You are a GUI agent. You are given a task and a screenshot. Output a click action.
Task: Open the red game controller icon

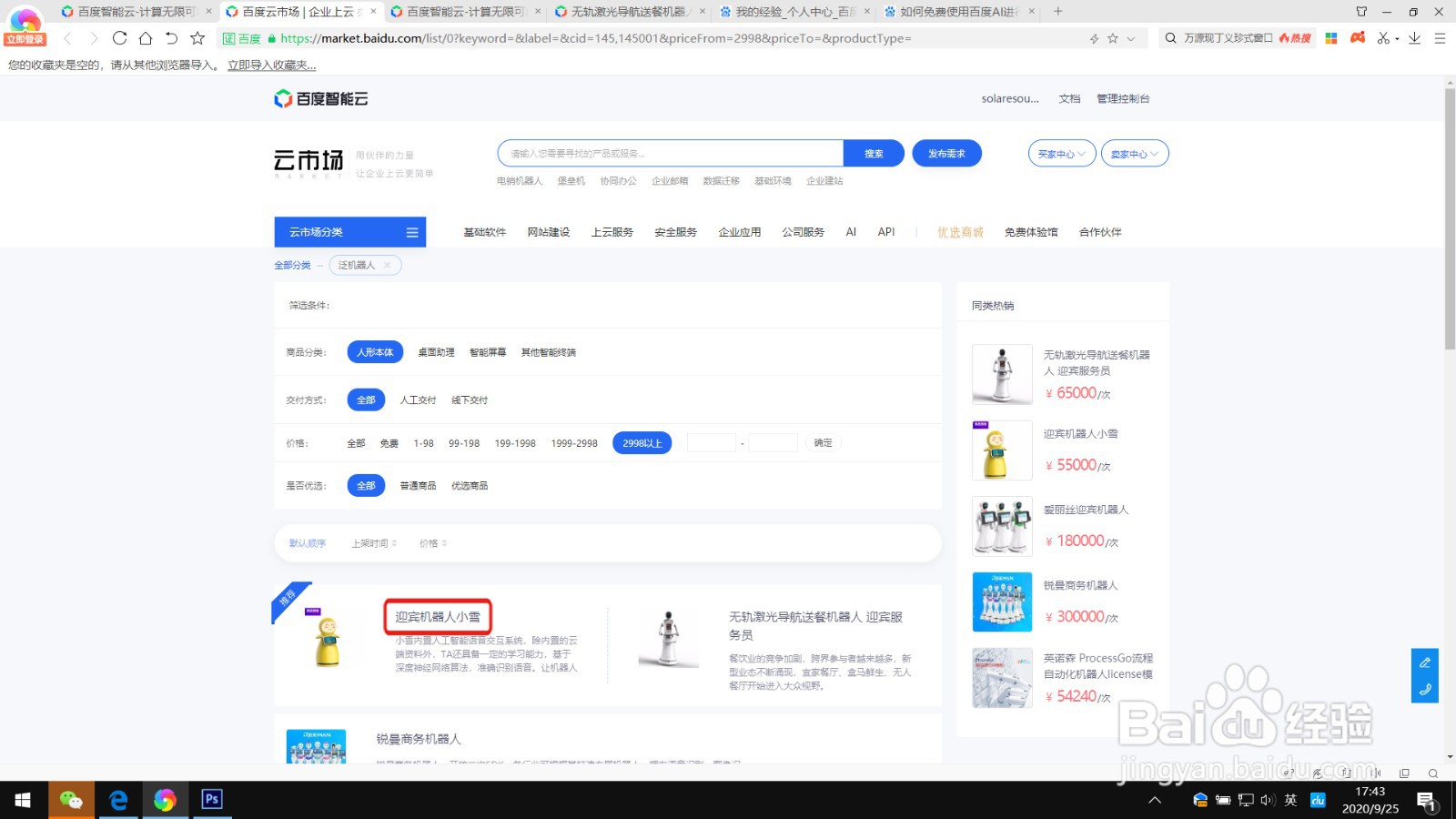pyautogui.click(x=1358, y=37)
